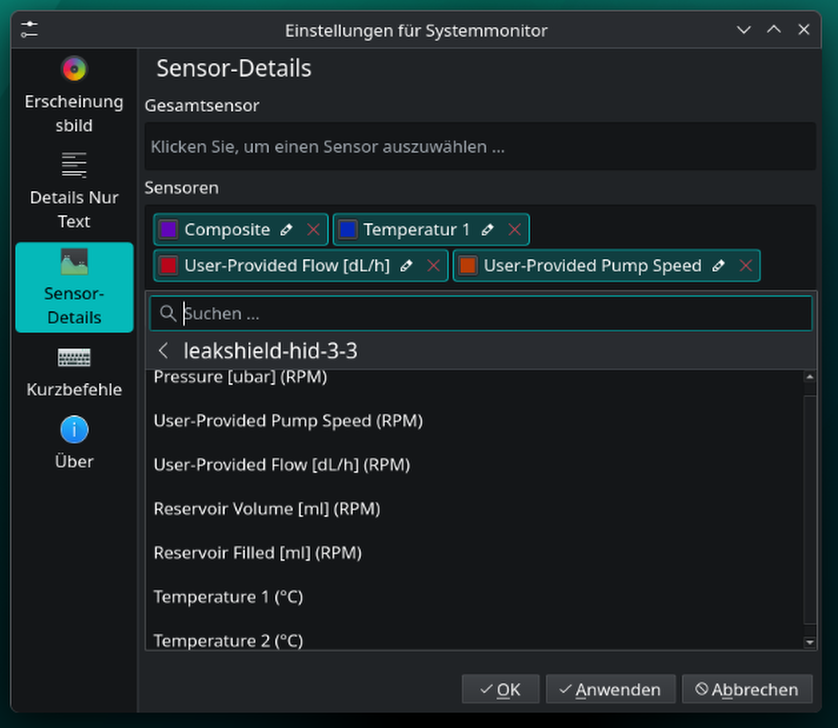Click the leakshield-hid-3-3 header title
The image size is (838, 728).
click(x=270, y=351)
